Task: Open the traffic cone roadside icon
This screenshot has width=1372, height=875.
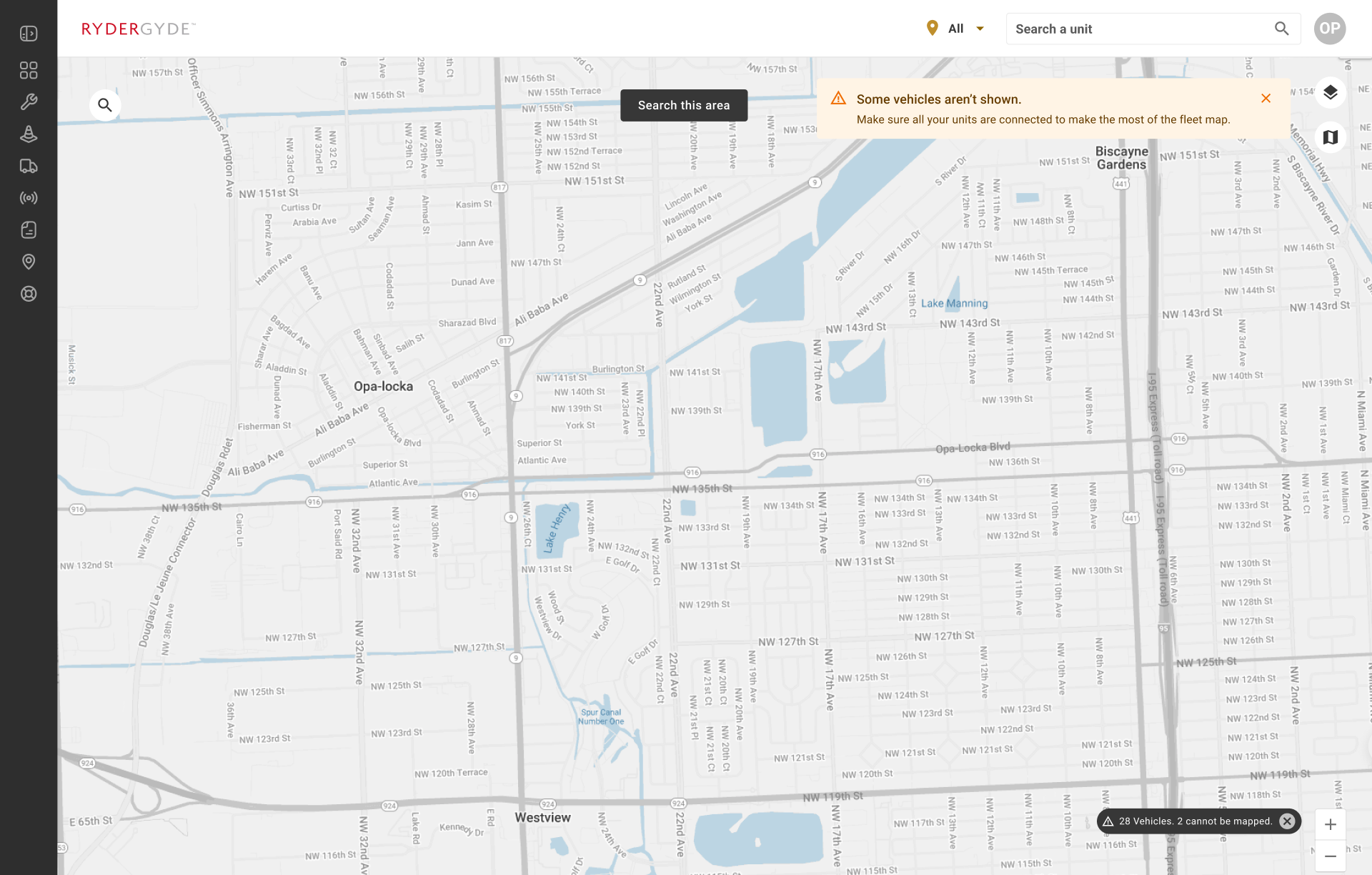Action: [29, 134]
